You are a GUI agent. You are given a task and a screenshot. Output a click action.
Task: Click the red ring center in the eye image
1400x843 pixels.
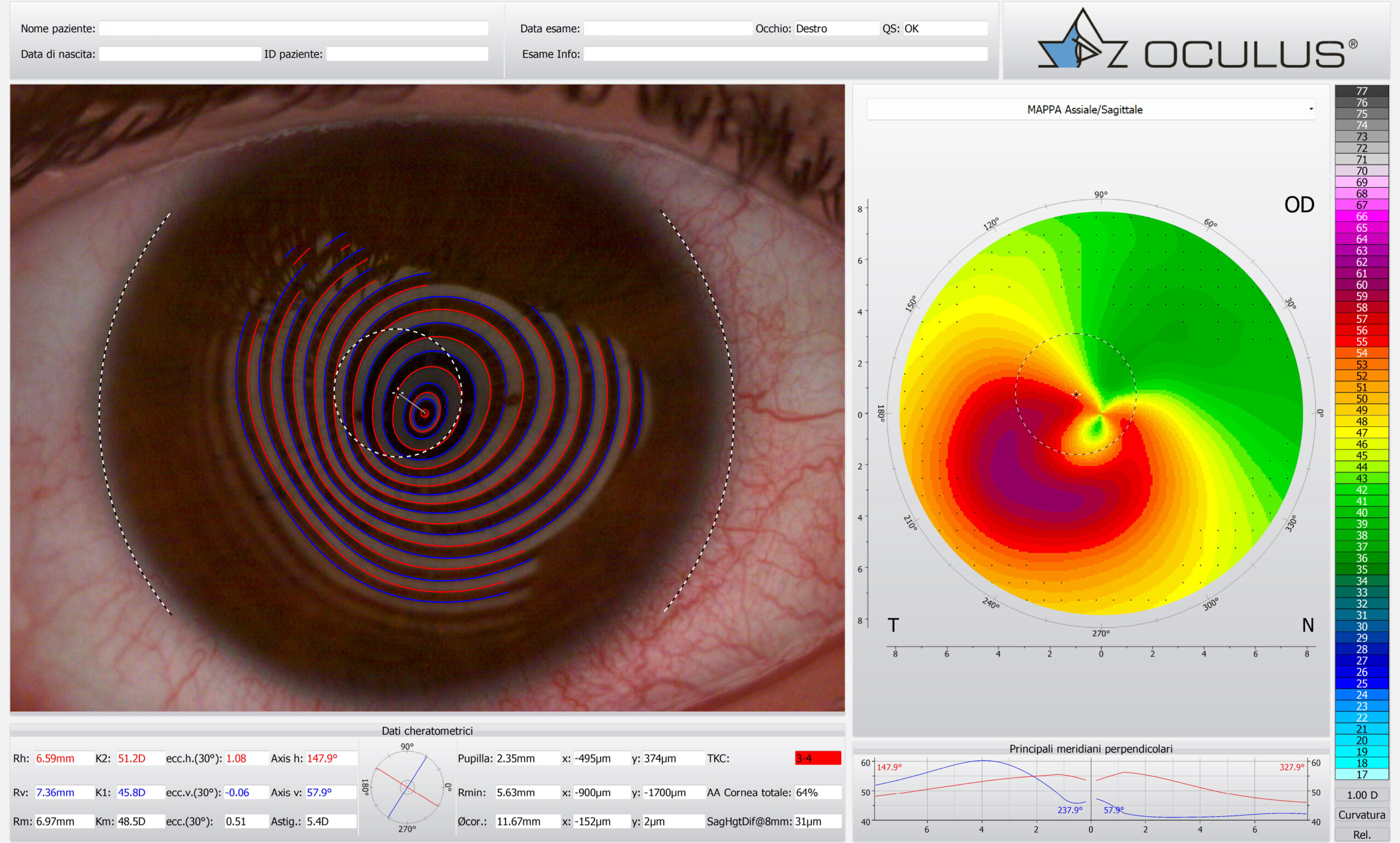[x=424, y=413]
